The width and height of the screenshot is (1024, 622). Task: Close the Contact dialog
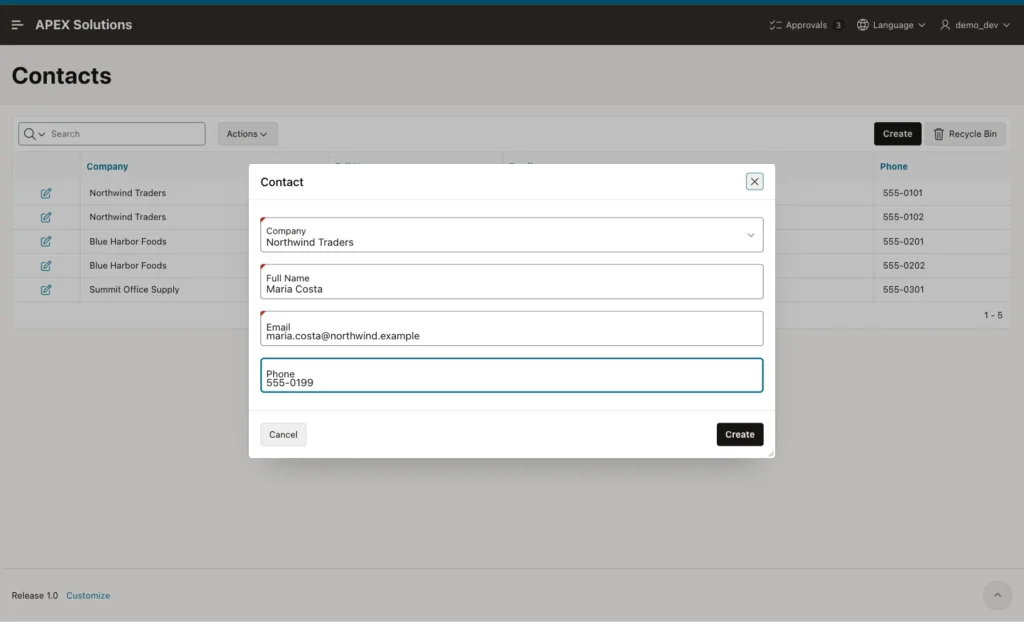click(x=754, y=182)
